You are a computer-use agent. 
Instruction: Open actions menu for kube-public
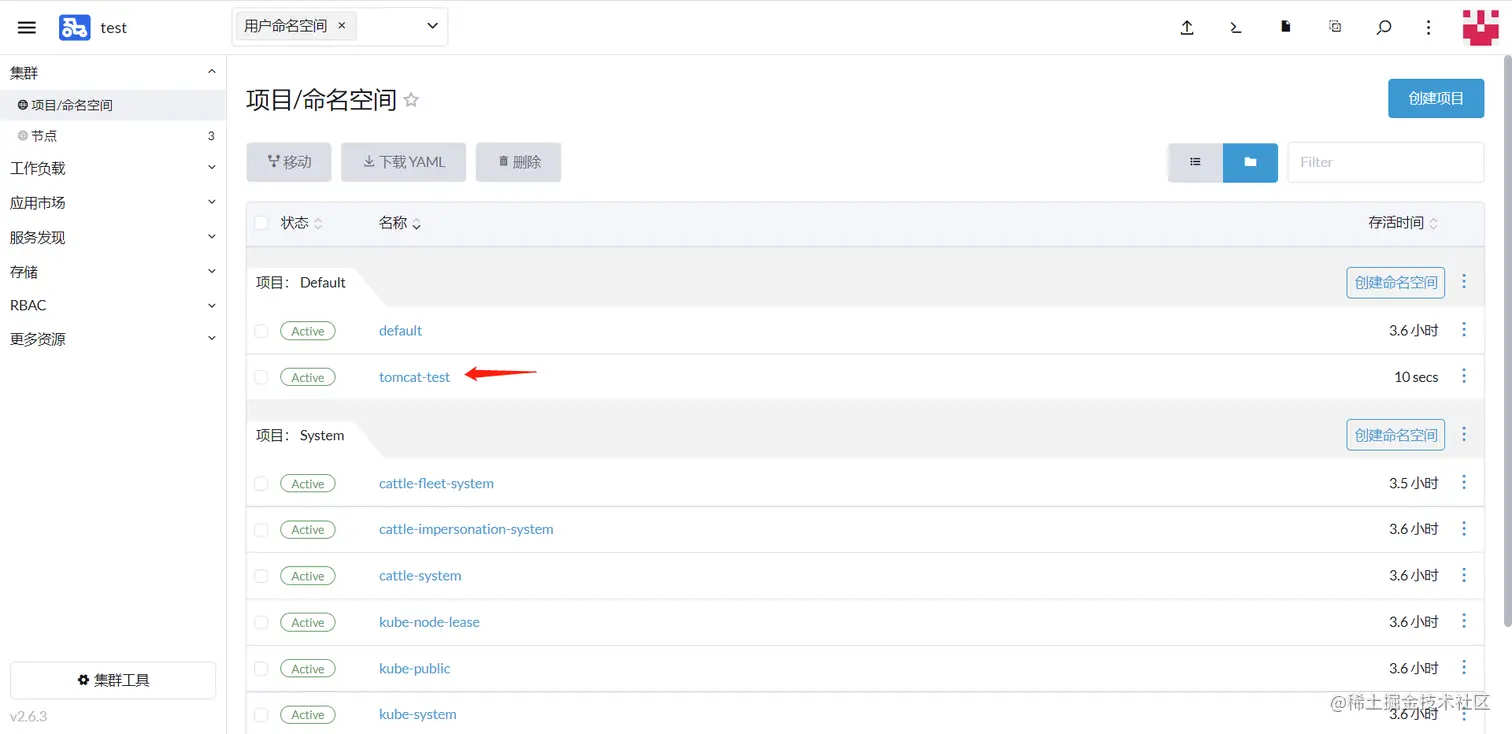1464,668
